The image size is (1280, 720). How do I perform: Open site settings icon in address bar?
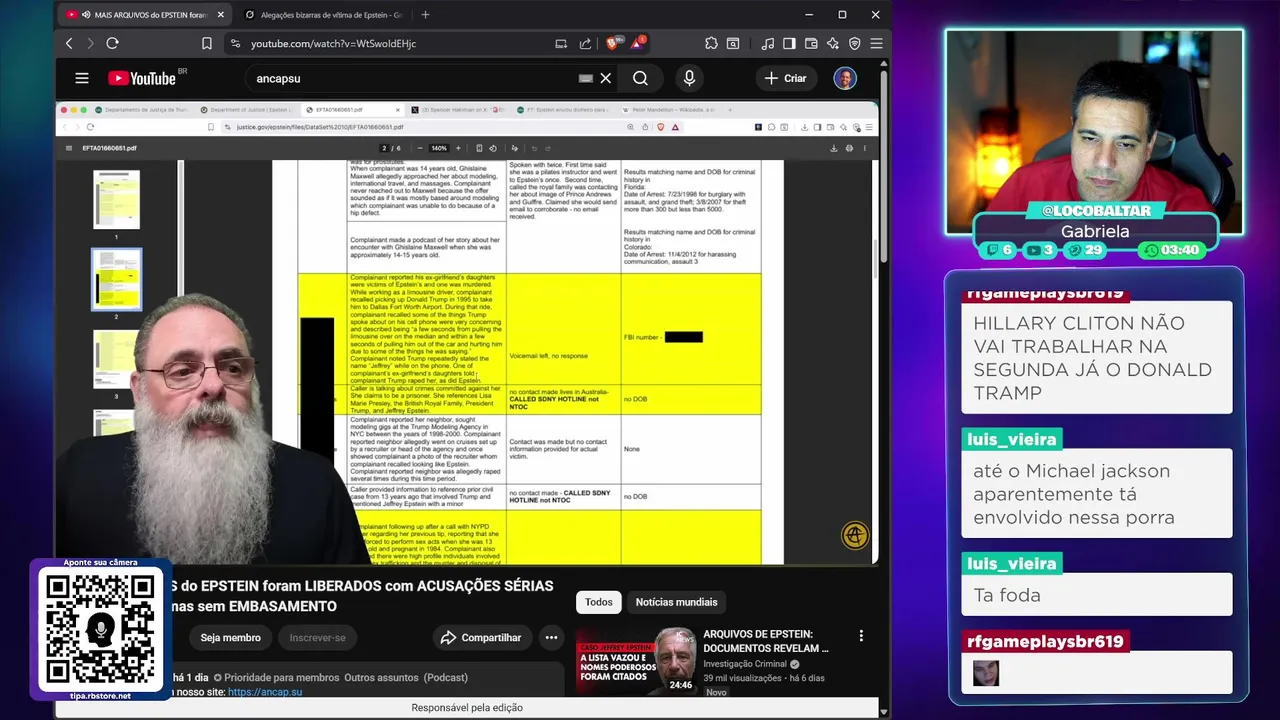coord(235,43)
